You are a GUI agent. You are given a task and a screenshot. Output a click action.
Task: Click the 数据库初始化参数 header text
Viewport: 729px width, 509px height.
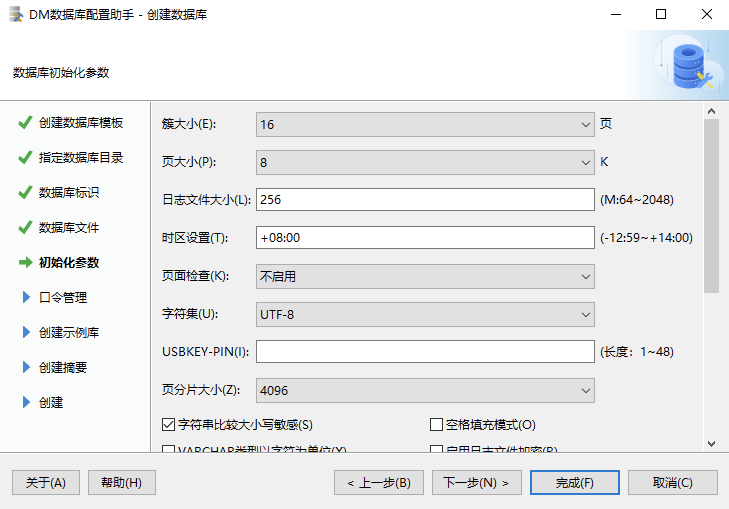61,73
